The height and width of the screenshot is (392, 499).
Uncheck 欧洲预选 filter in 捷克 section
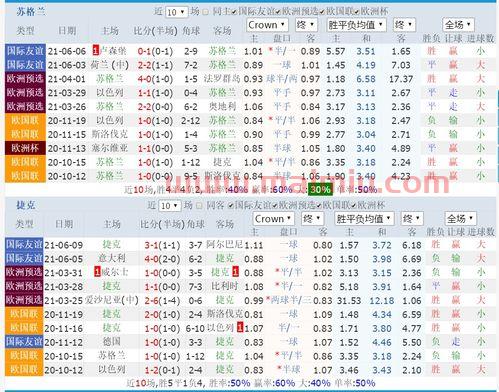275,206
